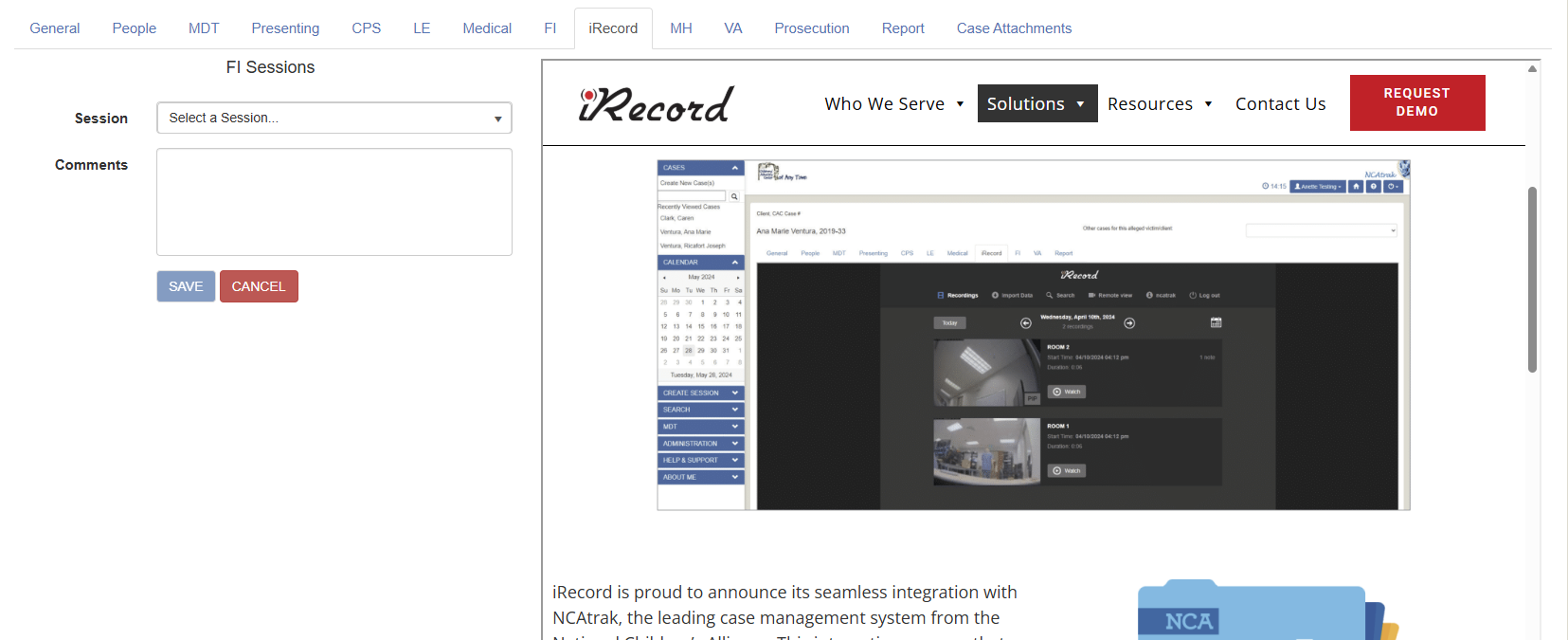Open the Case Attachments tab
The width and height of the screenshot is (1568, 640).
[1014, 28]
